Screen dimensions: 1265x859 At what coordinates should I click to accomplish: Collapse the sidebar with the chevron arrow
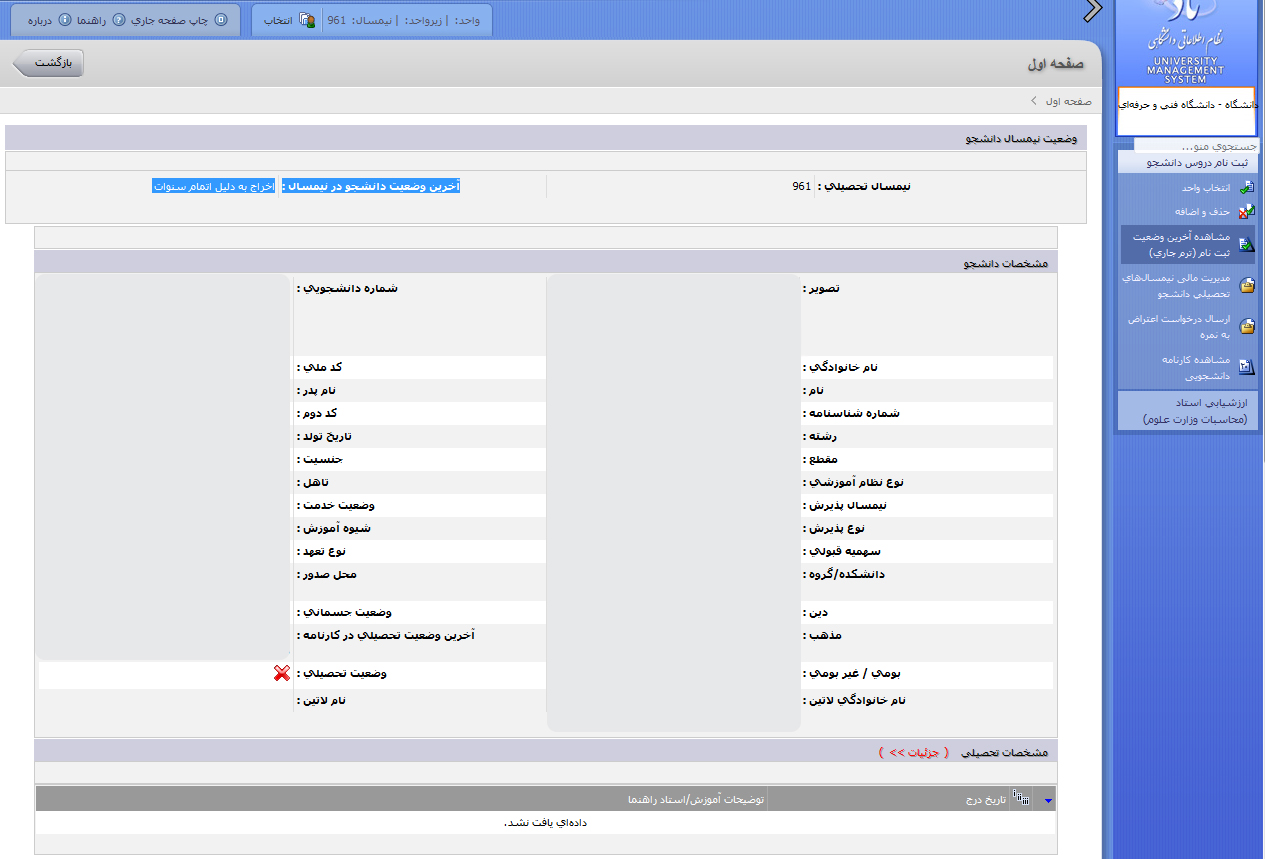(x=1092, y=11)
